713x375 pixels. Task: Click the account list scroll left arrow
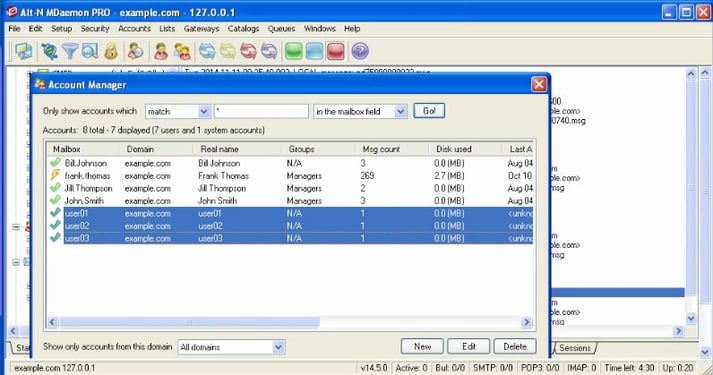click(52, 322)
